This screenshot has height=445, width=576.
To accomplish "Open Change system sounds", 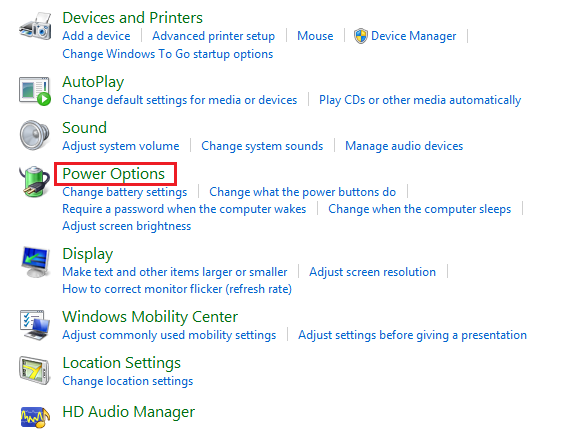I will pos(262,146).
